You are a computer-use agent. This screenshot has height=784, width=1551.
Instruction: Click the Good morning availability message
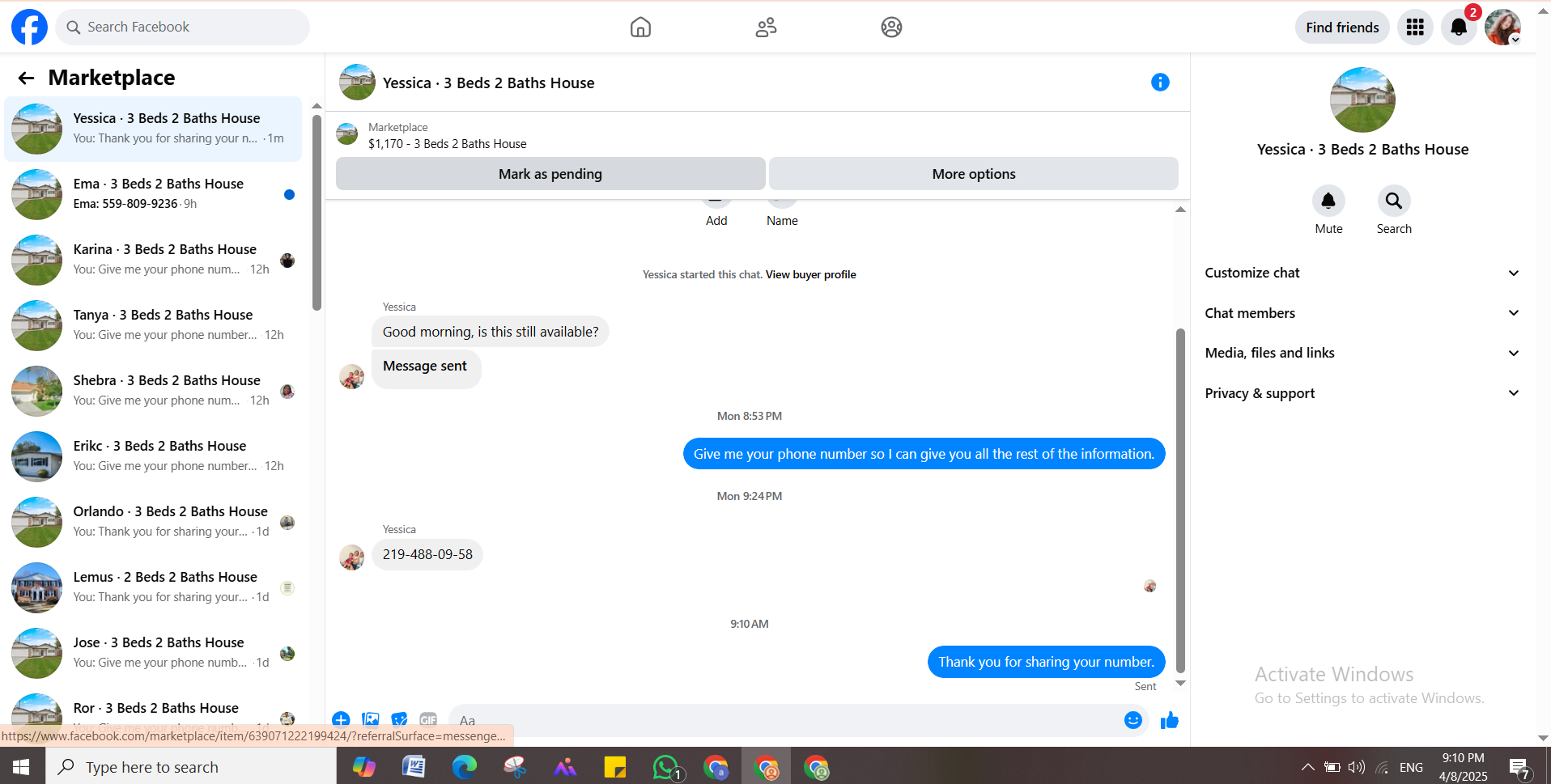(x=491, y=332)
